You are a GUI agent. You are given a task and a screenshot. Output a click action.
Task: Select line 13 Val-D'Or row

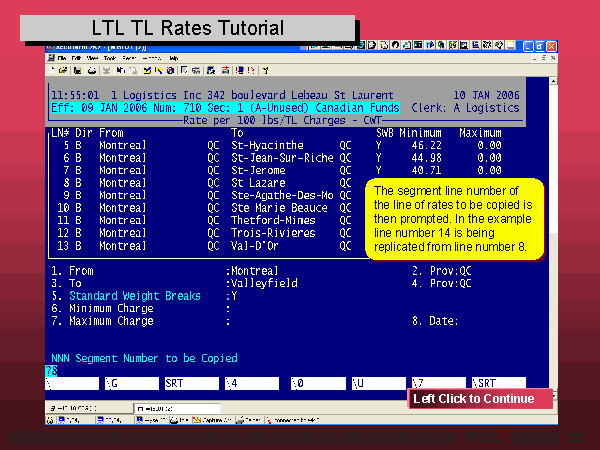pos(200,246)
